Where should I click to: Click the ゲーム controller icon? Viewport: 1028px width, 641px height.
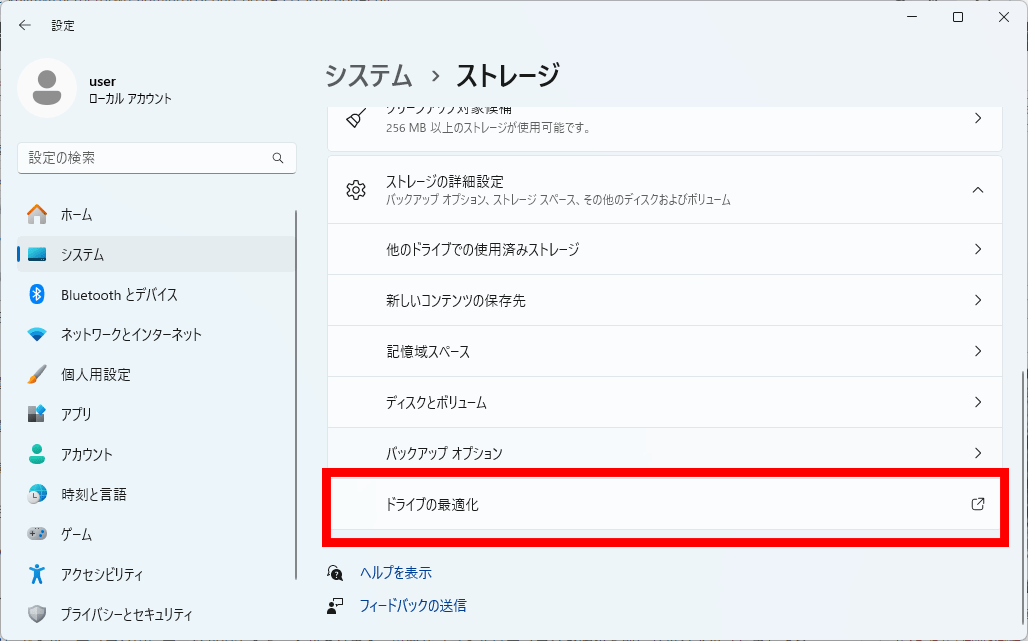[37, 534]
